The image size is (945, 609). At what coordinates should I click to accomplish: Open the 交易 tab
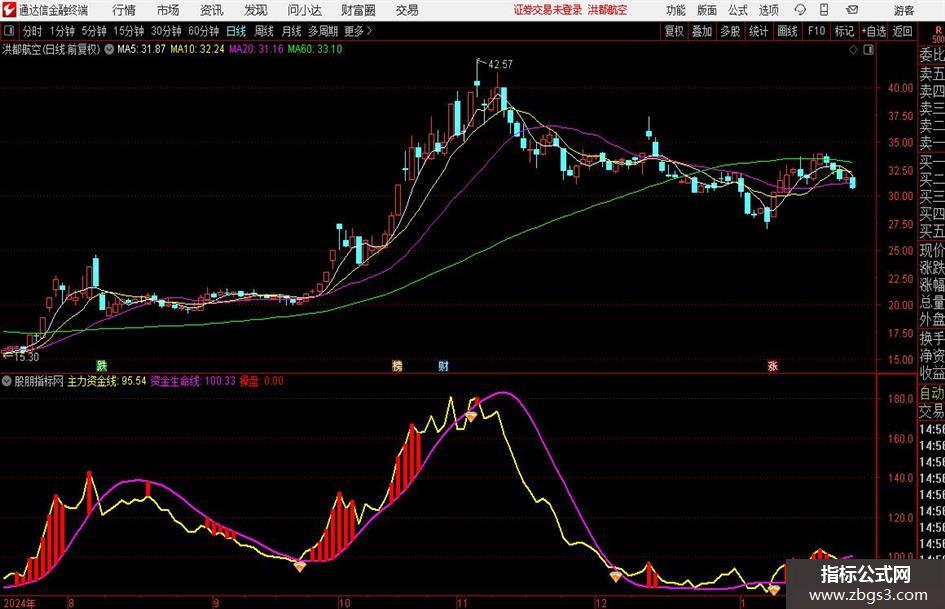click(x=407, y=10)
